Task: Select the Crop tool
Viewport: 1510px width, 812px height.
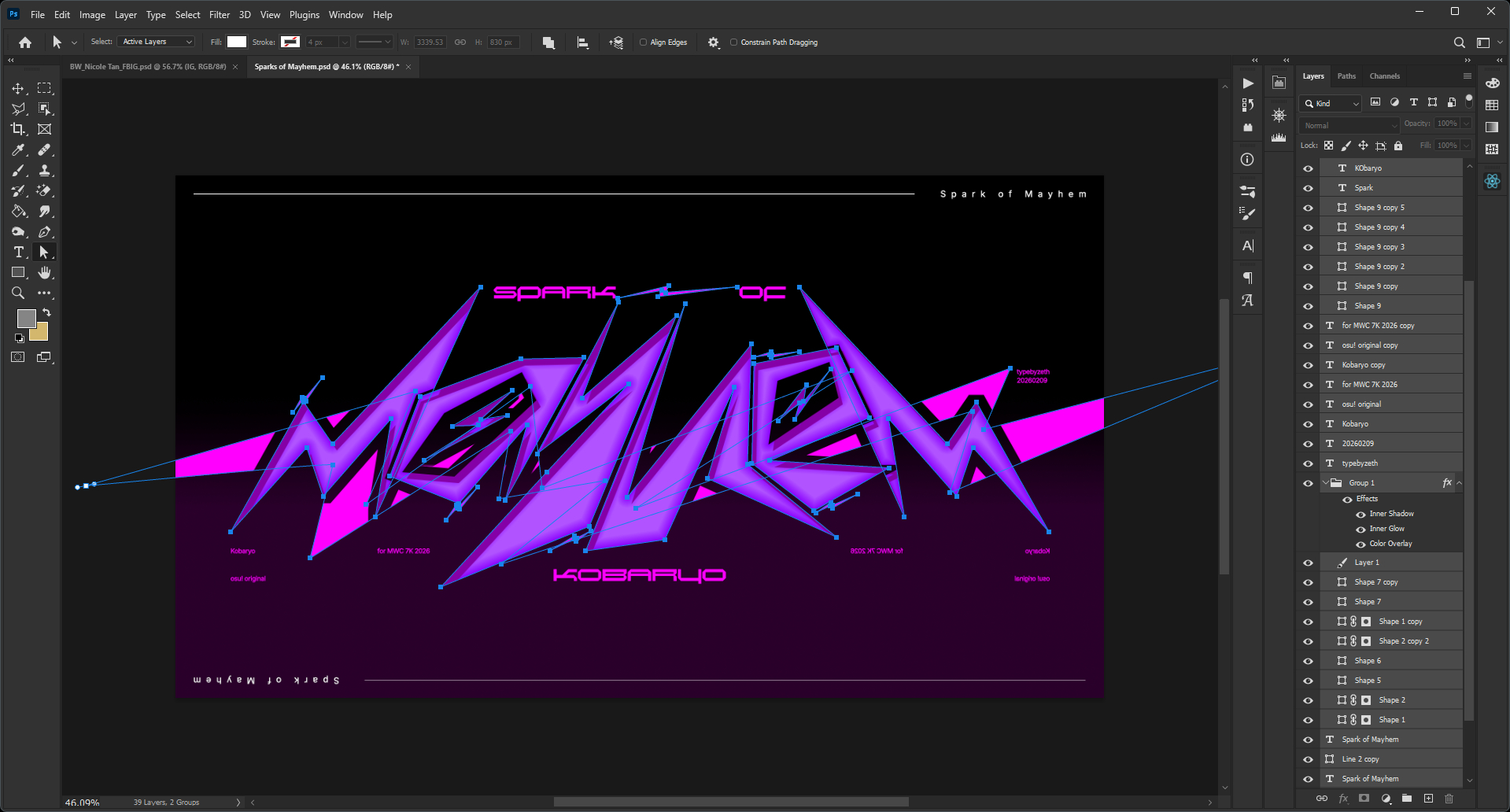Action: tap(18, 129)
